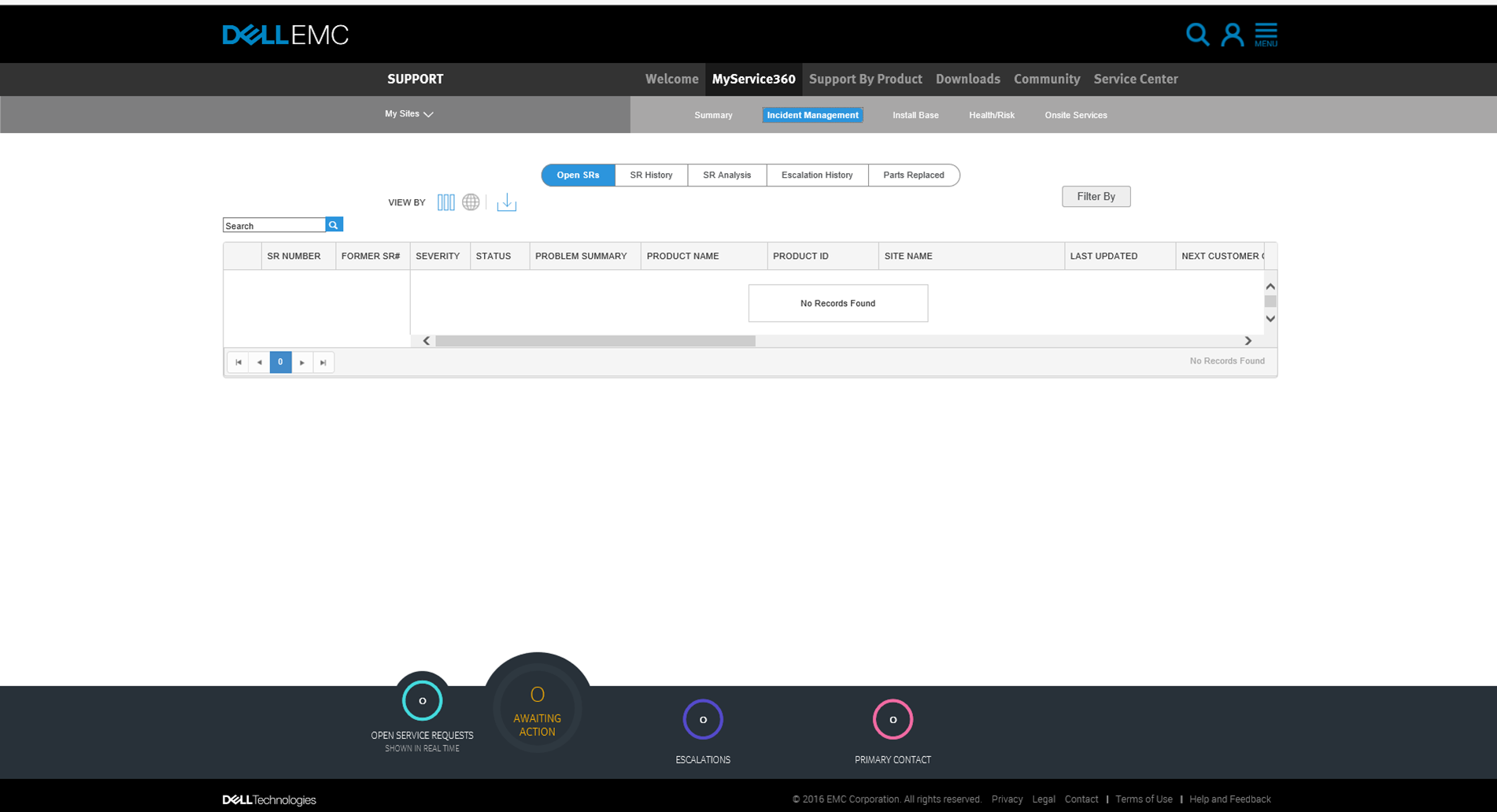The image size is (1497, 812).
Task: Select the Open SRs tab
Action: (x=578, y=175)
